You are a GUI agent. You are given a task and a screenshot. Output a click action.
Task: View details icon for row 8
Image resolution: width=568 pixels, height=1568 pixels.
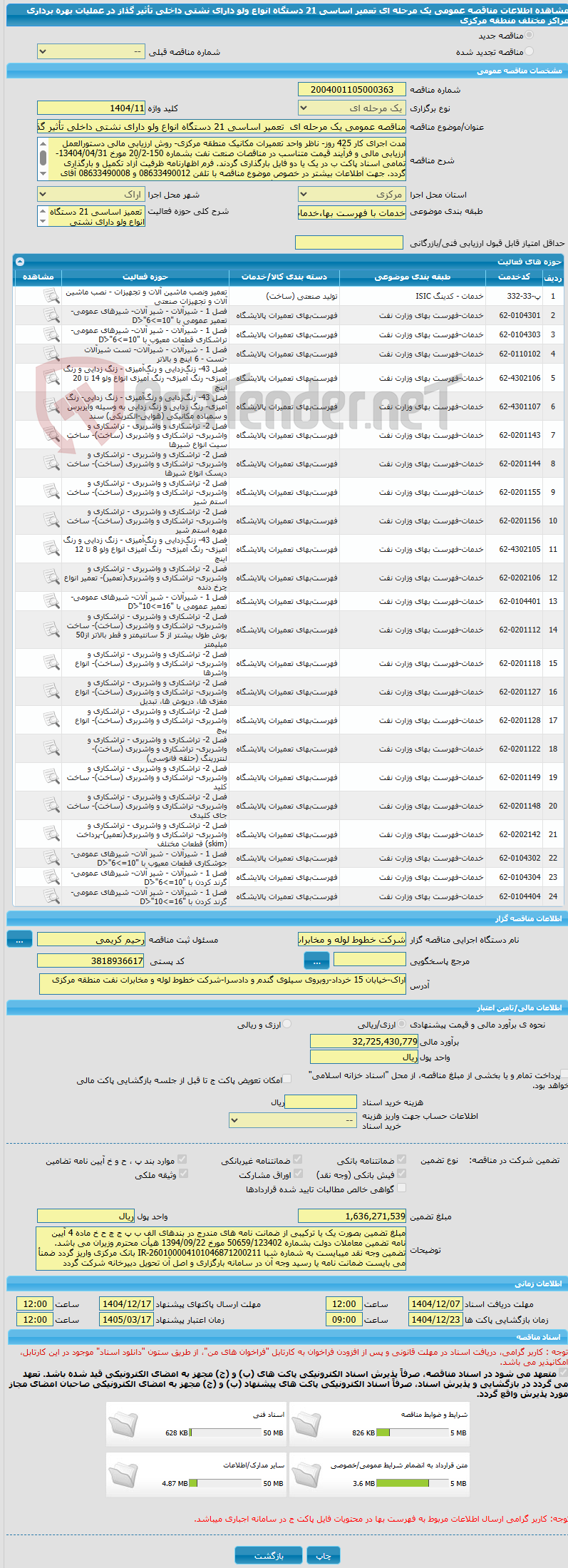pyautogui.click(x=51, y=463)
